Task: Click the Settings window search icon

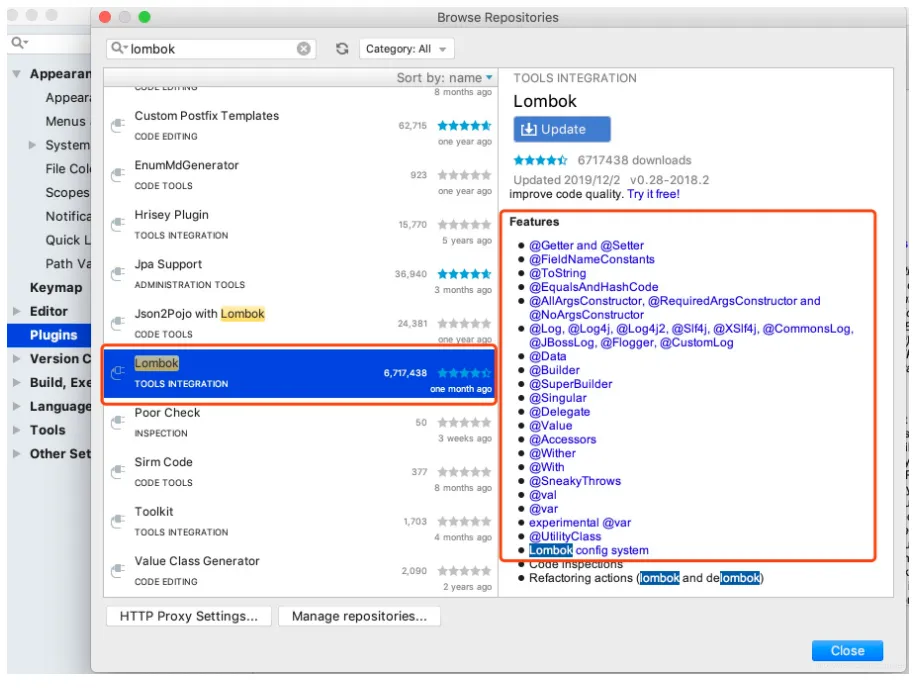Action: [19, 42]
